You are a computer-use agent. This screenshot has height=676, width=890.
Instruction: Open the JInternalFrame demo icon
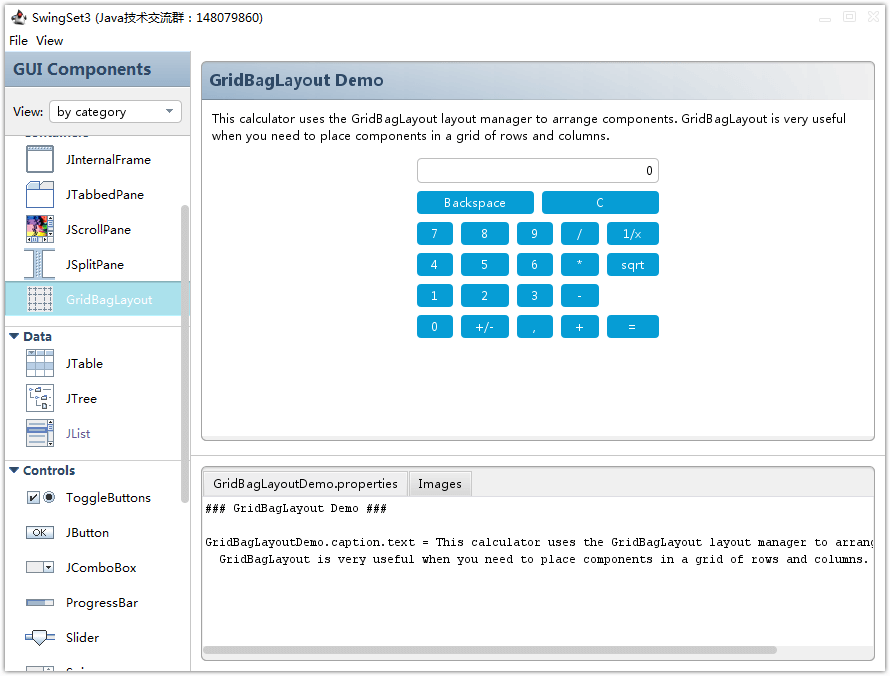(40, 159)
